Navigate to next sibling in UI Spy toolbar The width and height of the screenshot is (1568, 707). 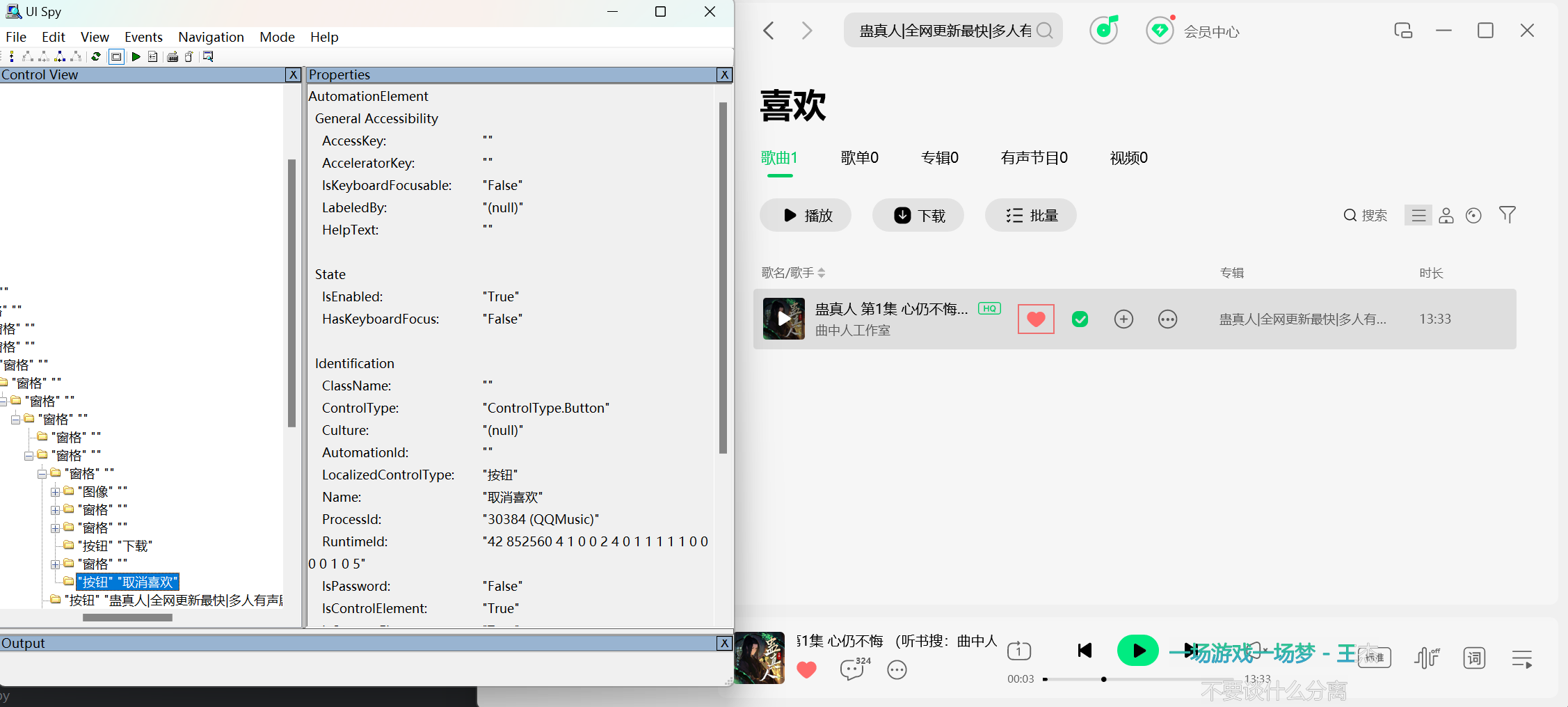tap(44, 56)
